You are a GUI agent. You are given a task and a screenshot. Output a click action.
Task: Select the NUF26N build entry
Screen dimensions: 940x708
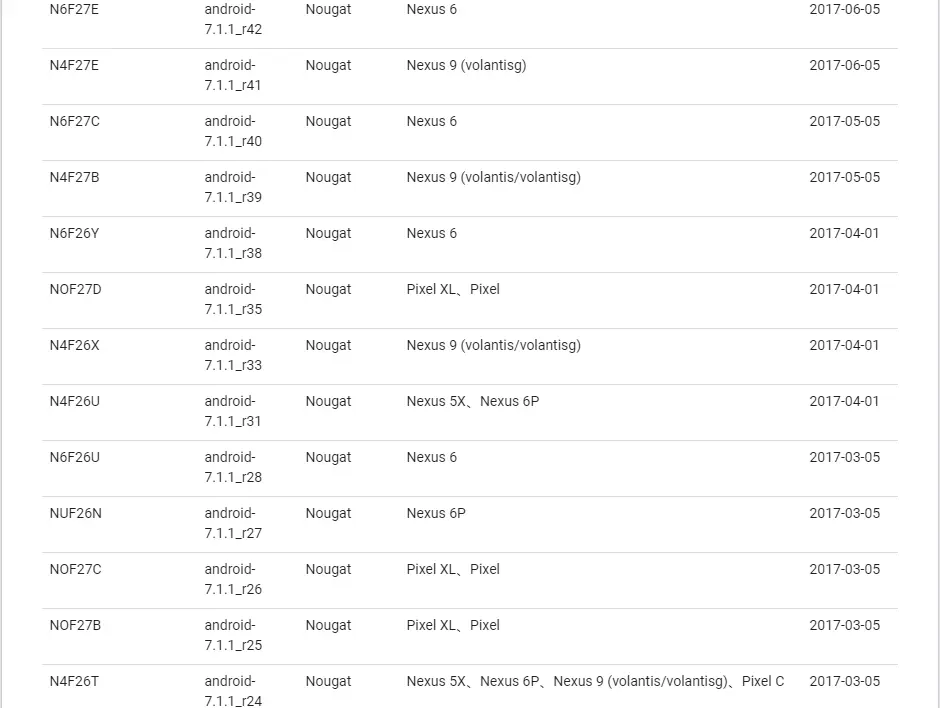pyautogui.click(x=76, y=513)
